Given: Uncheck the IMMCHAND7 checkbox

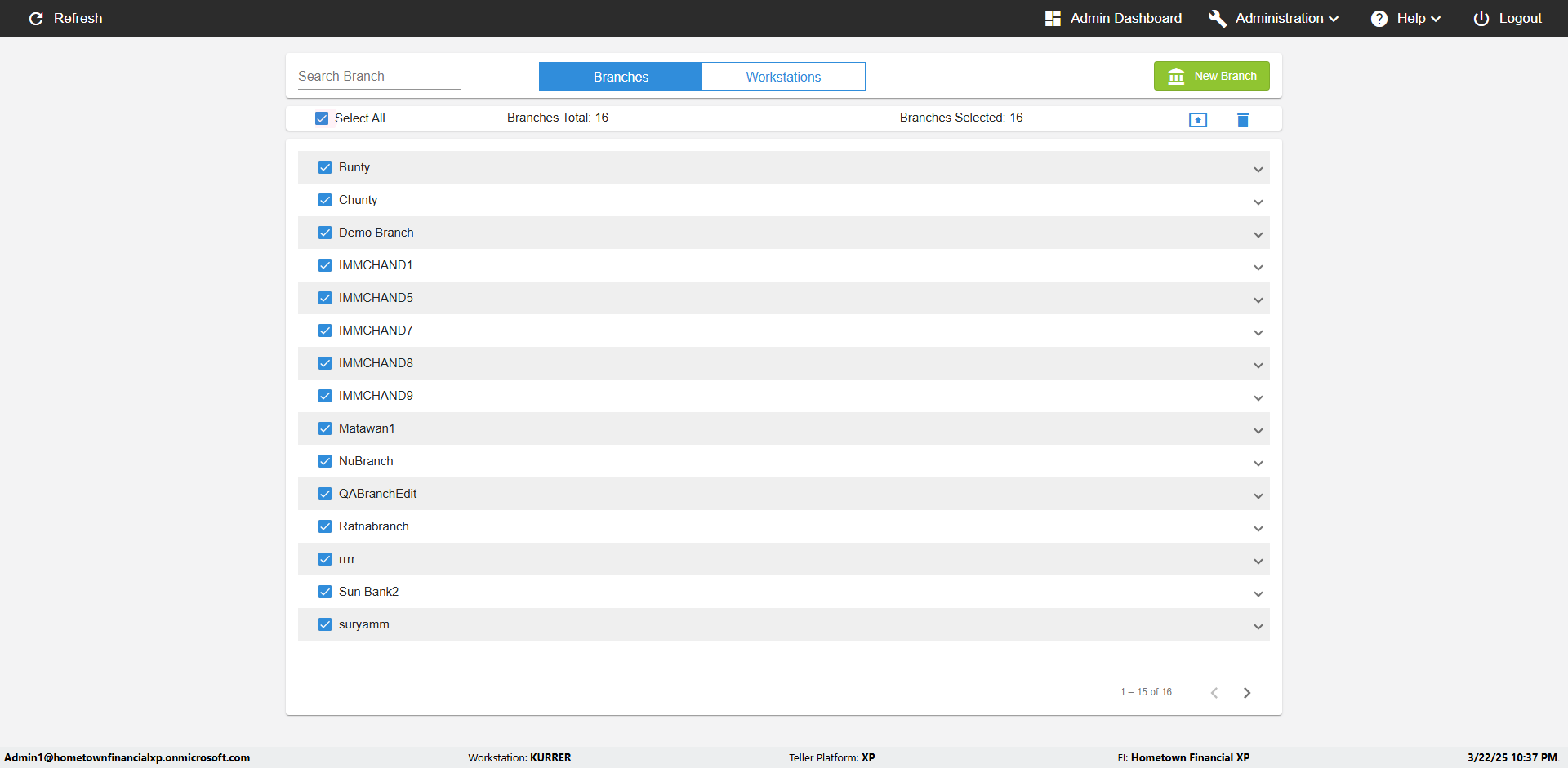Looking at the screenshot, I should coord(325,331).
